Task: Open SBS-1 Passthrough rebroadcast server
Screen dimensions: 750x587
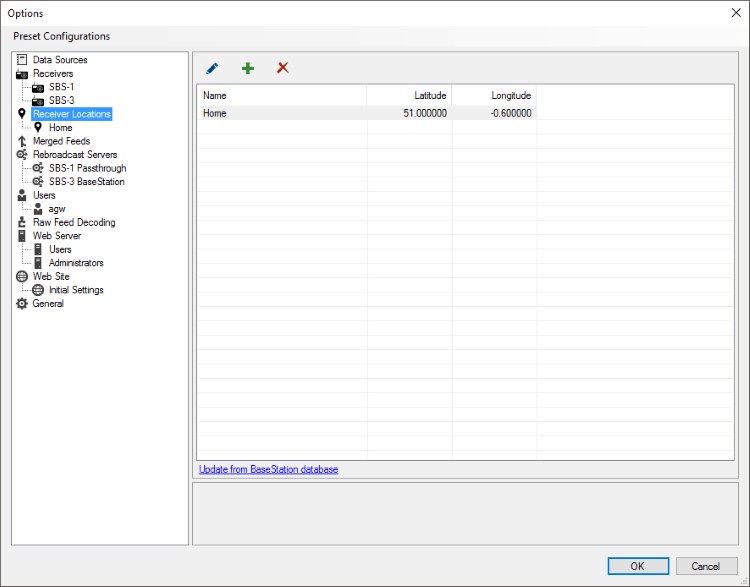Action: point(87,169)
